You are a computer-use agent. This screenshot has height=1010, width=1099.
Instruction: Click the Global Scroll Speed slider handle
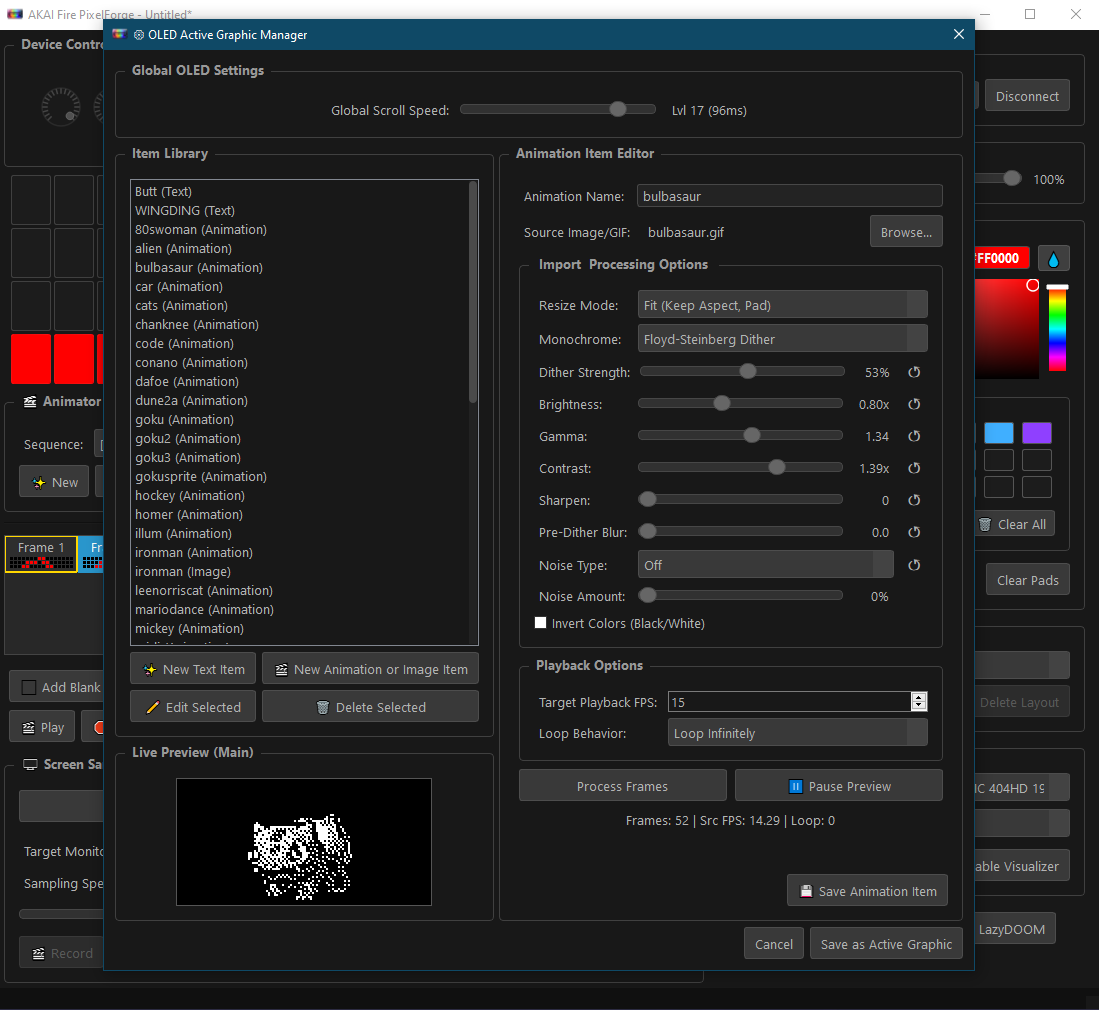[x=617, y=109]
